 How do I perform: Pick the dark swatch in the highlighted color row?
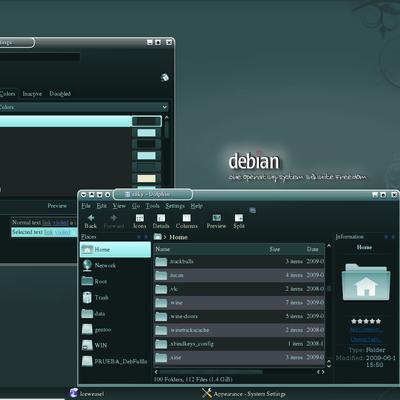click(x=146, y=121)
